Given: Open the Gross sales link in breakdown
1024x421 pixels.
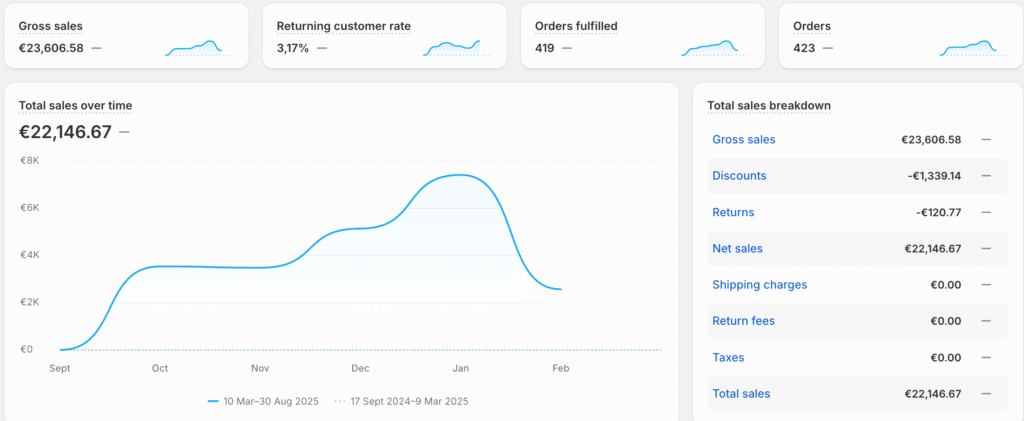Looking at the screenshot, I should click(743, 140).
